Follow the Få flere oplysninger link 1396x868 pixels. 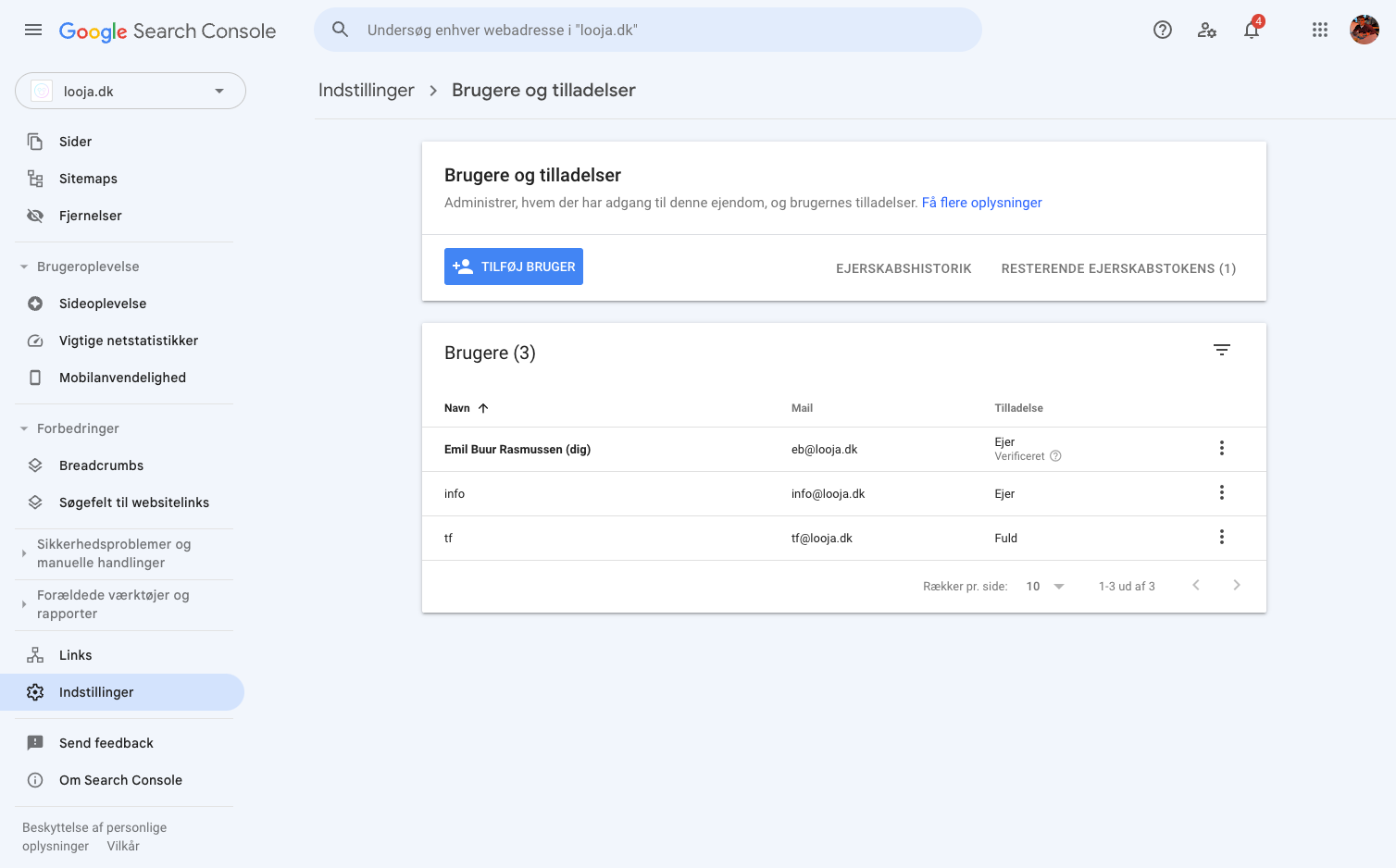pos(981,203)
